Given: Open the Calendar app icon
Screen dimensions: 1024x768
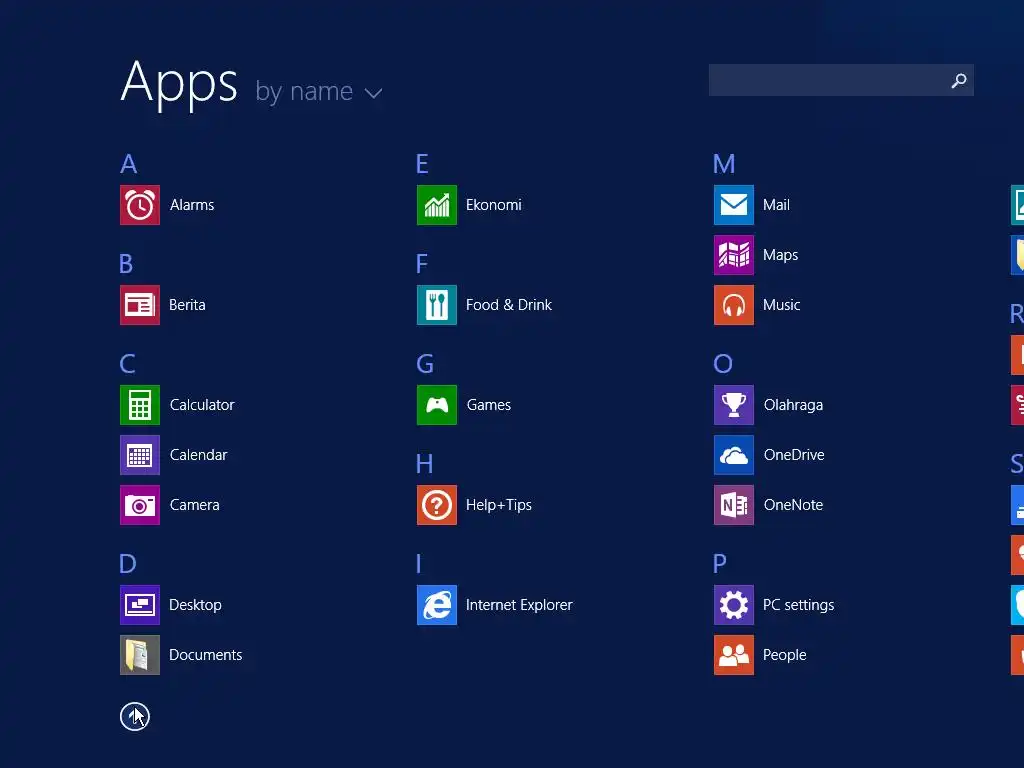Looking at the screenshot, I should point(140,455).
